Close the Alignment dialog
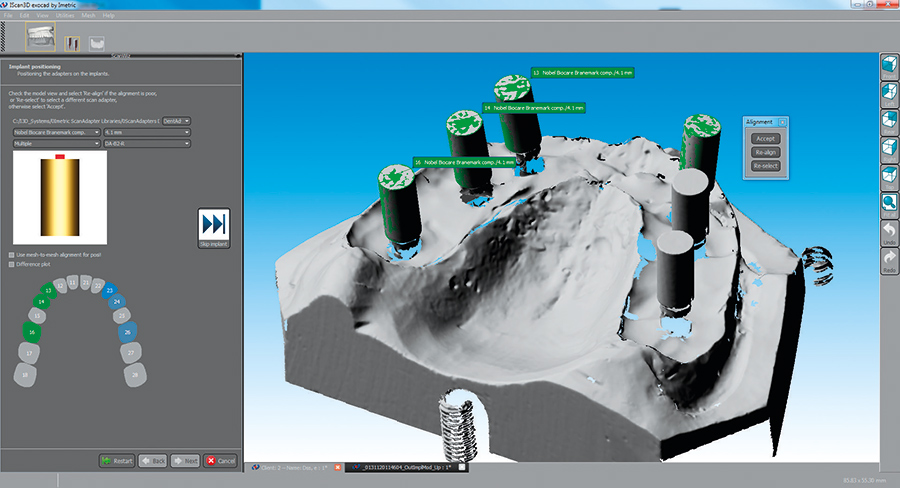This screenshot has height=488, width=900. point(782,122)
